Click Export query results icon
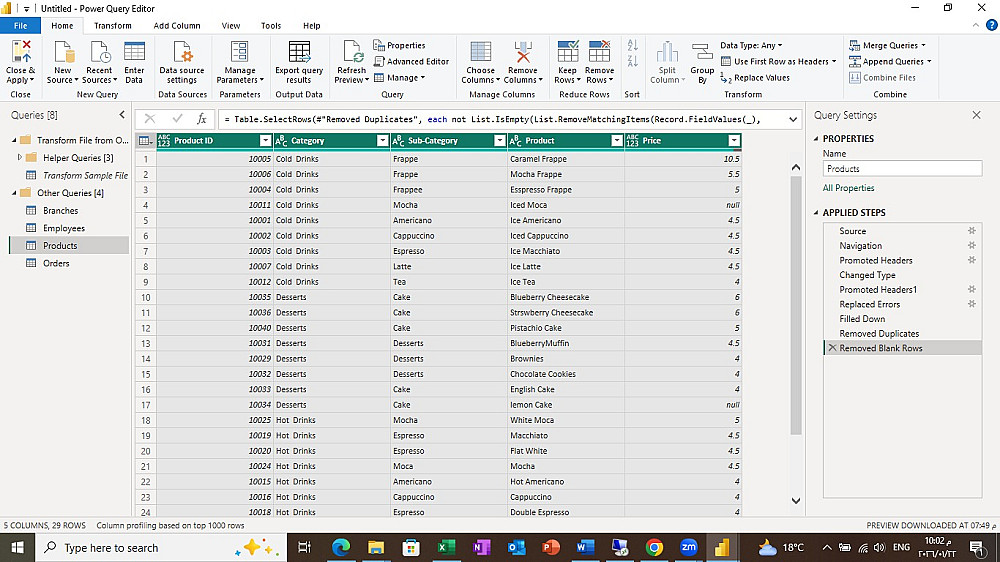1000x562 pixels. click(x=299, y=52)
